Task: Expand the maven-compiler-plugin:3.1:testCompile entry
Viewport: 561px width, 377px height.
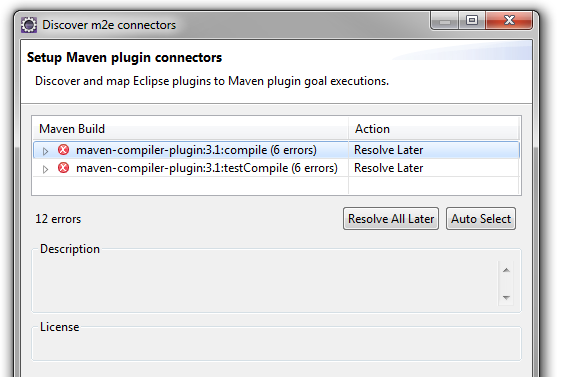Action: [45, 169]
